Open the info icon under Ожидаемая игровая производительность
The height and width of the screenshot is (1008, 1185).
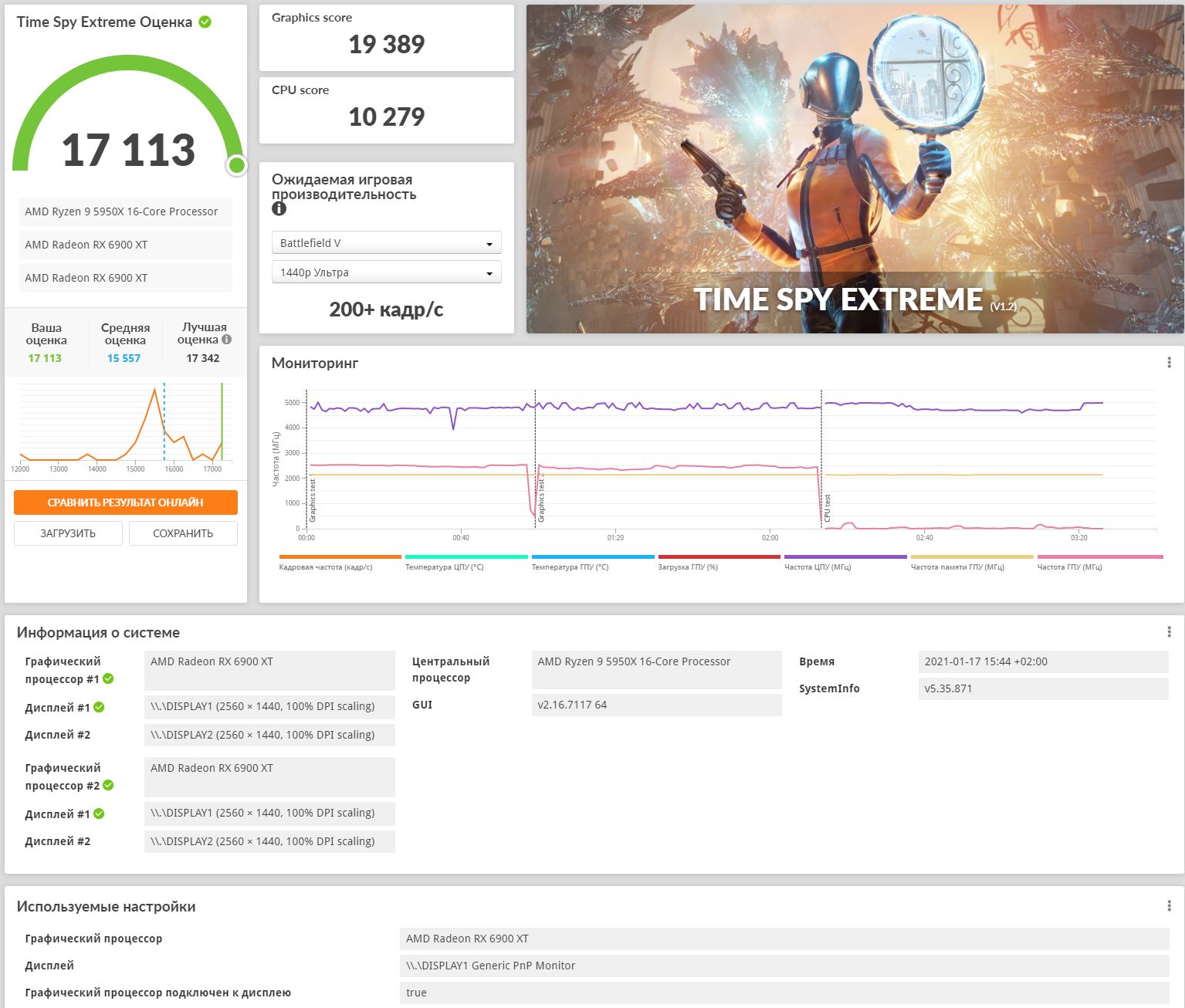tap(279, 208)
